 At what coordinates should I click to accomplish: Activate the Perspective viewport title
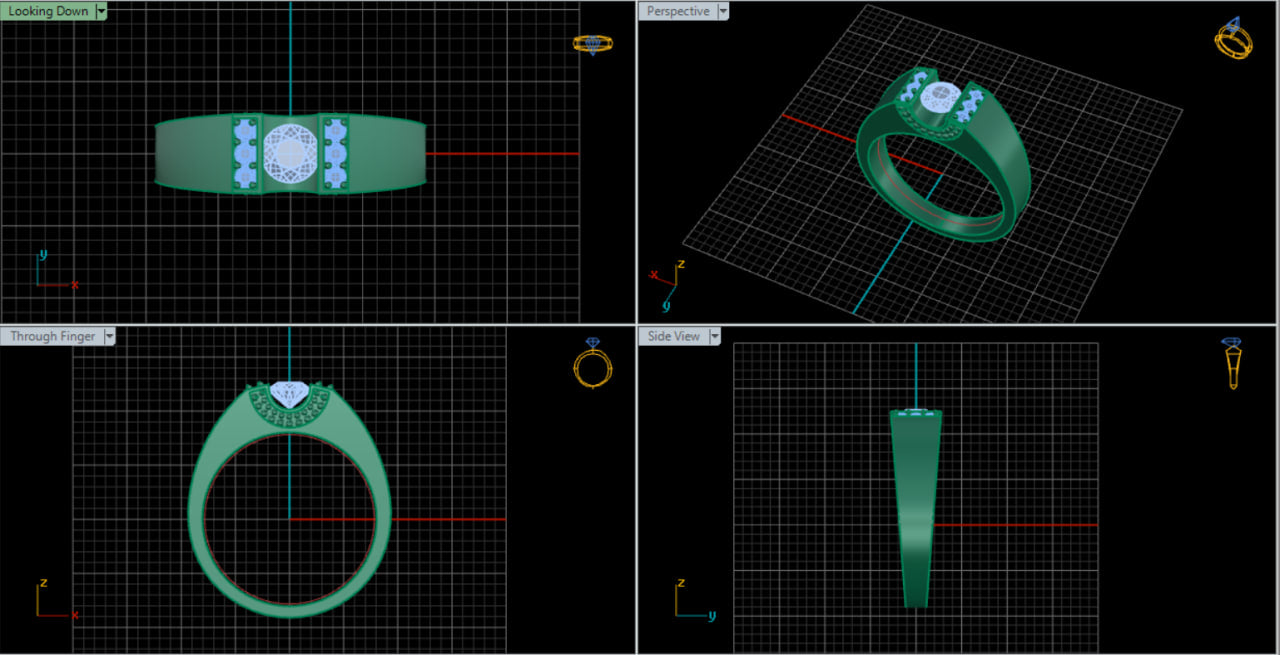tap(677, 12)
